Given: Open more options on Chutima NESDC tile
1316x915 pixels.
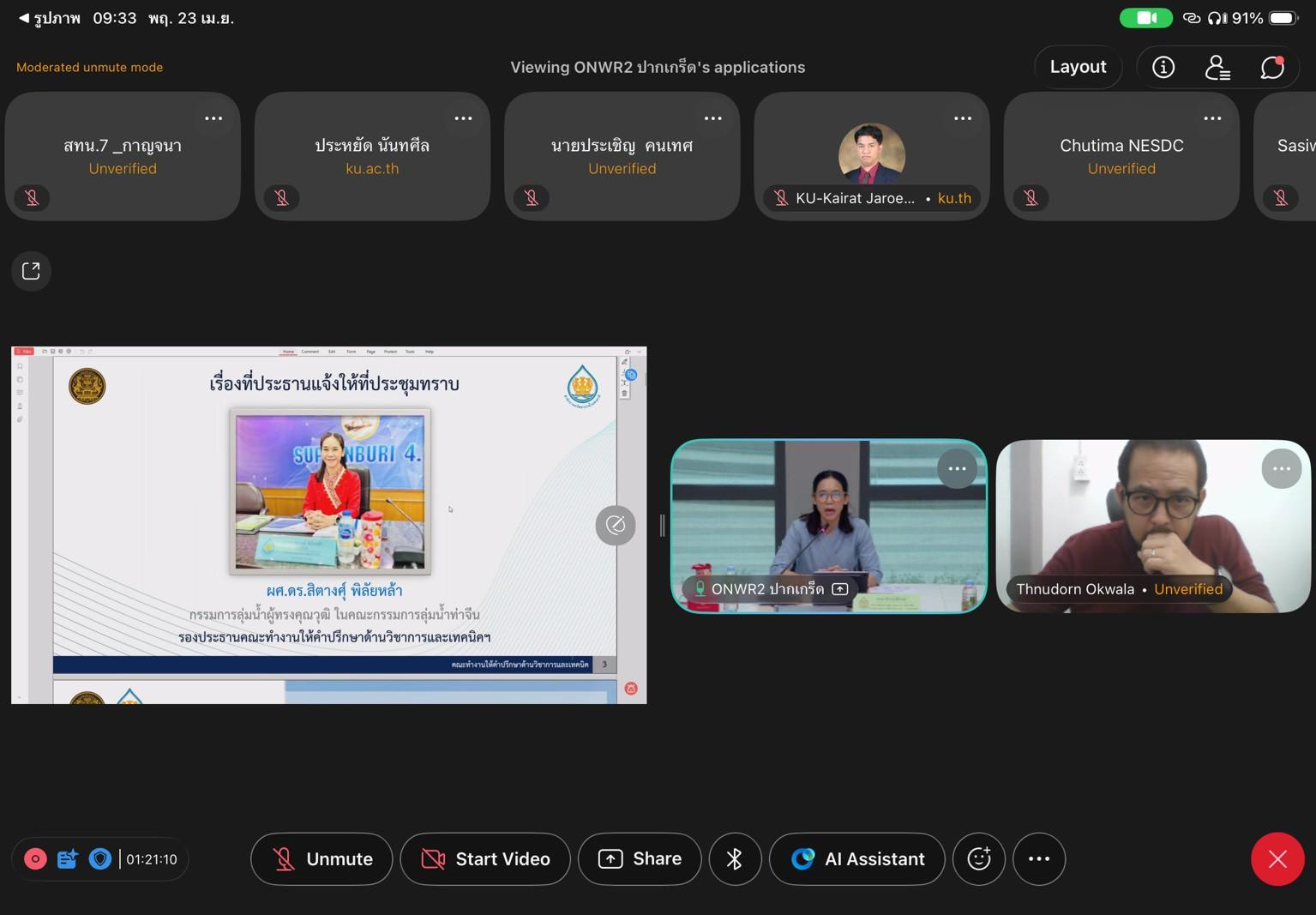Looking at the screenshot, I should pos(1212,118).
